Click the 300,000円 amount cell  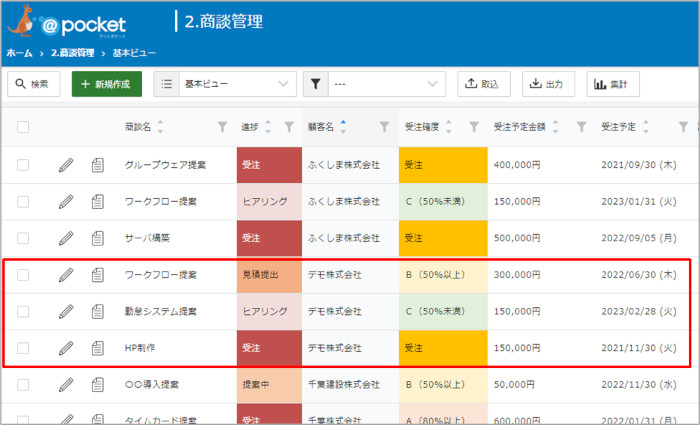tap(517, 275)
